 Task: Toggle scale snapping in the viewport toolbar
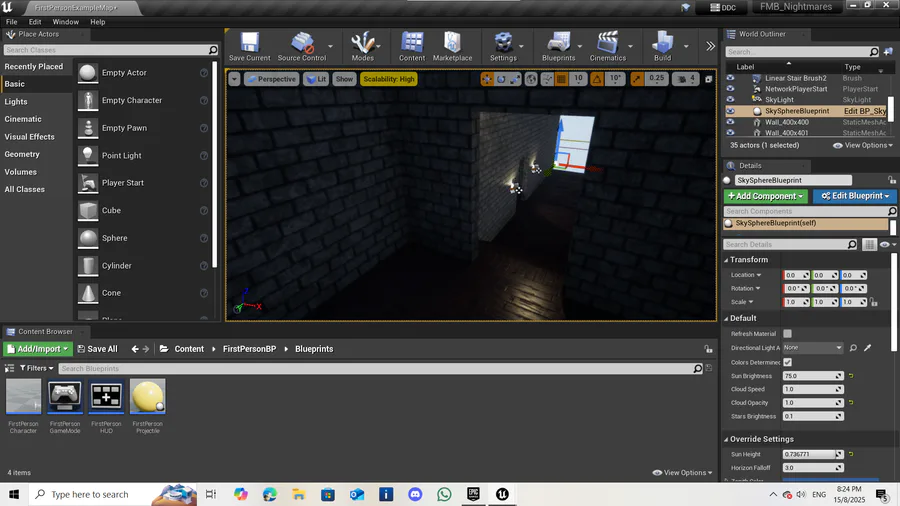[637, 79]
